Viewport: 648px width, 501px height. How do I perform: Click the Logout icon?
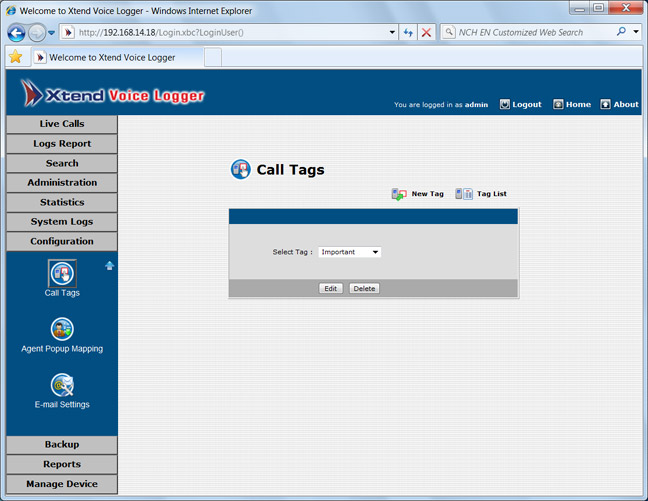504,104
